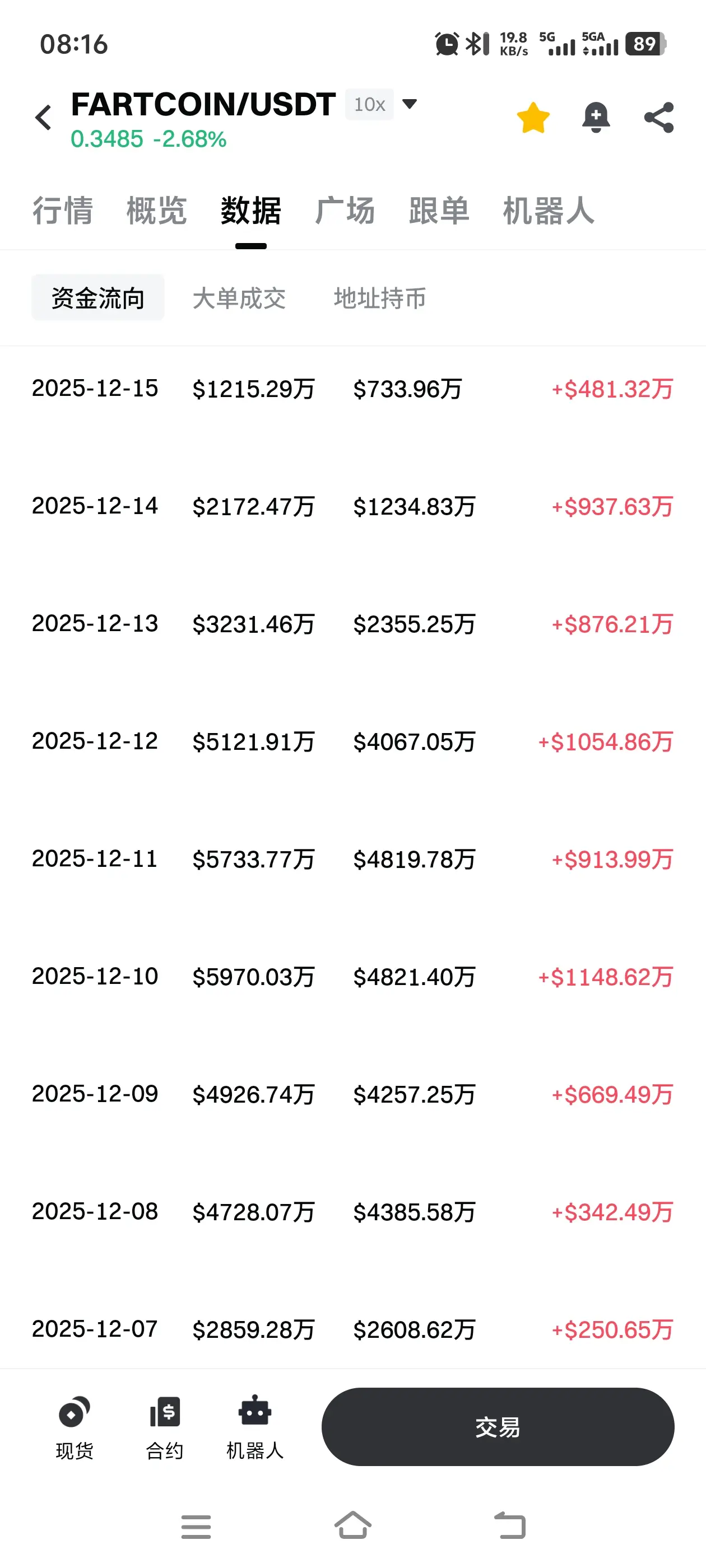Select the 资金流向 sub-tab

(98, 298)
